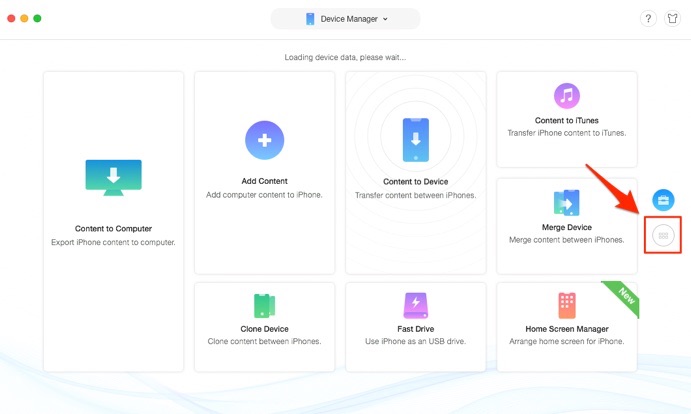691x414 pixels.
Task: Click the chevron beside Device Manager
Action: [x=385, y=19]
